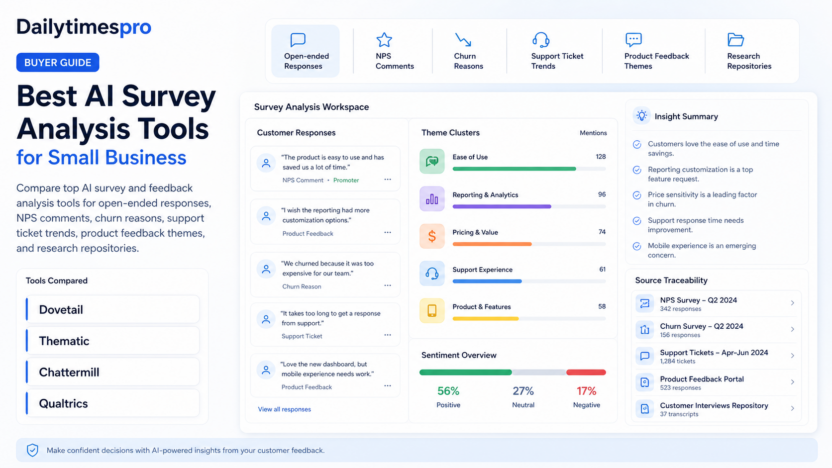
Task: Toggle the check for "Support response time" insight
Action: tap(637, 221)
